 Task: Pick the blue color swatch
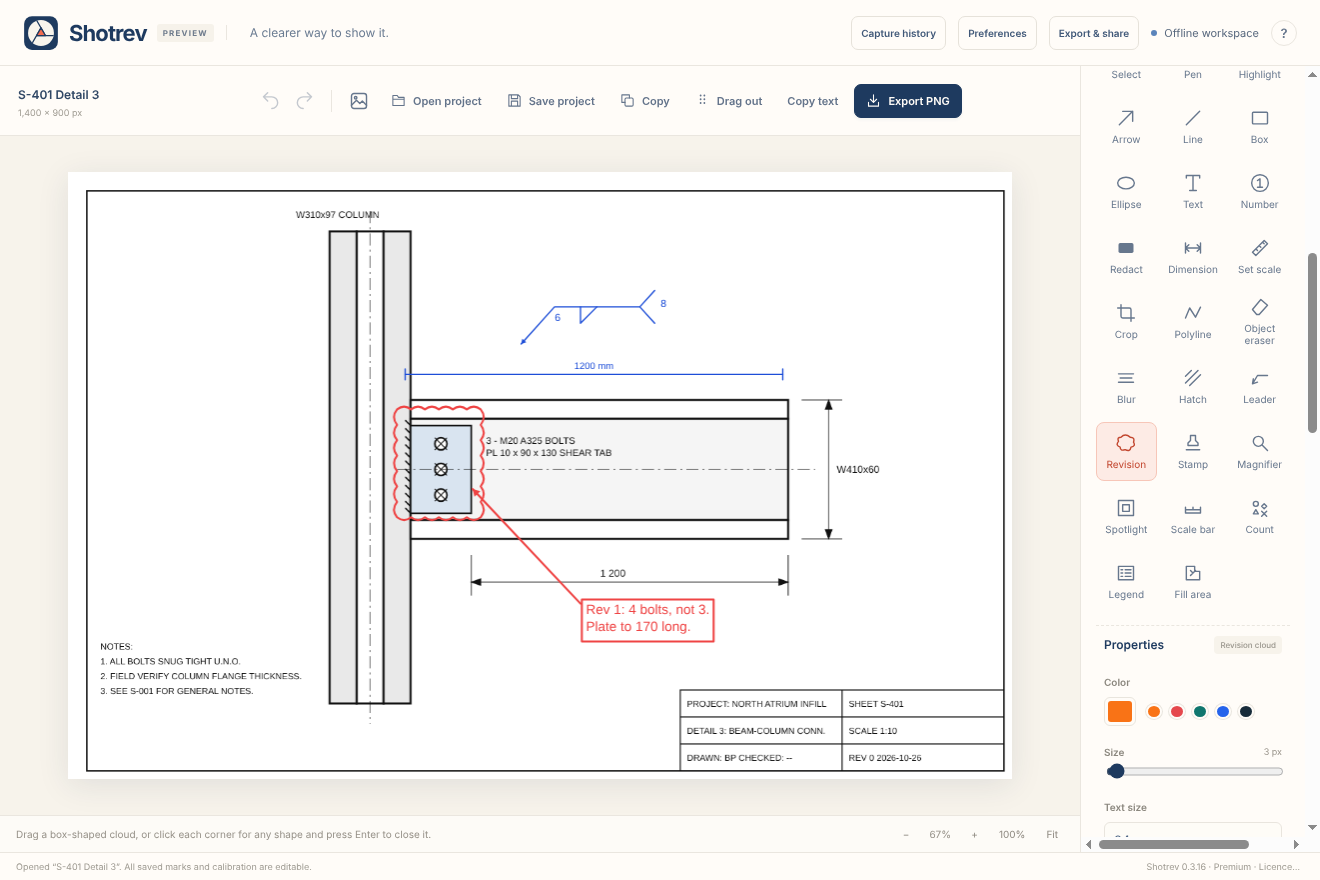click(x=1223, y=712)
